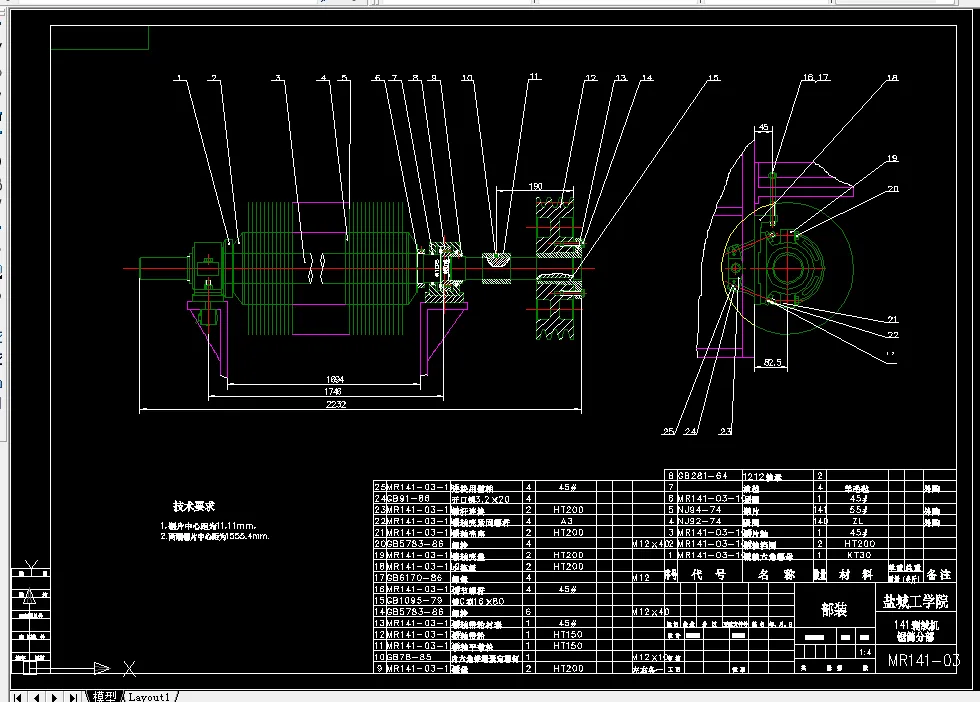Select the 材料 column header
The image size is (980, 702).
tap(856, 574)
